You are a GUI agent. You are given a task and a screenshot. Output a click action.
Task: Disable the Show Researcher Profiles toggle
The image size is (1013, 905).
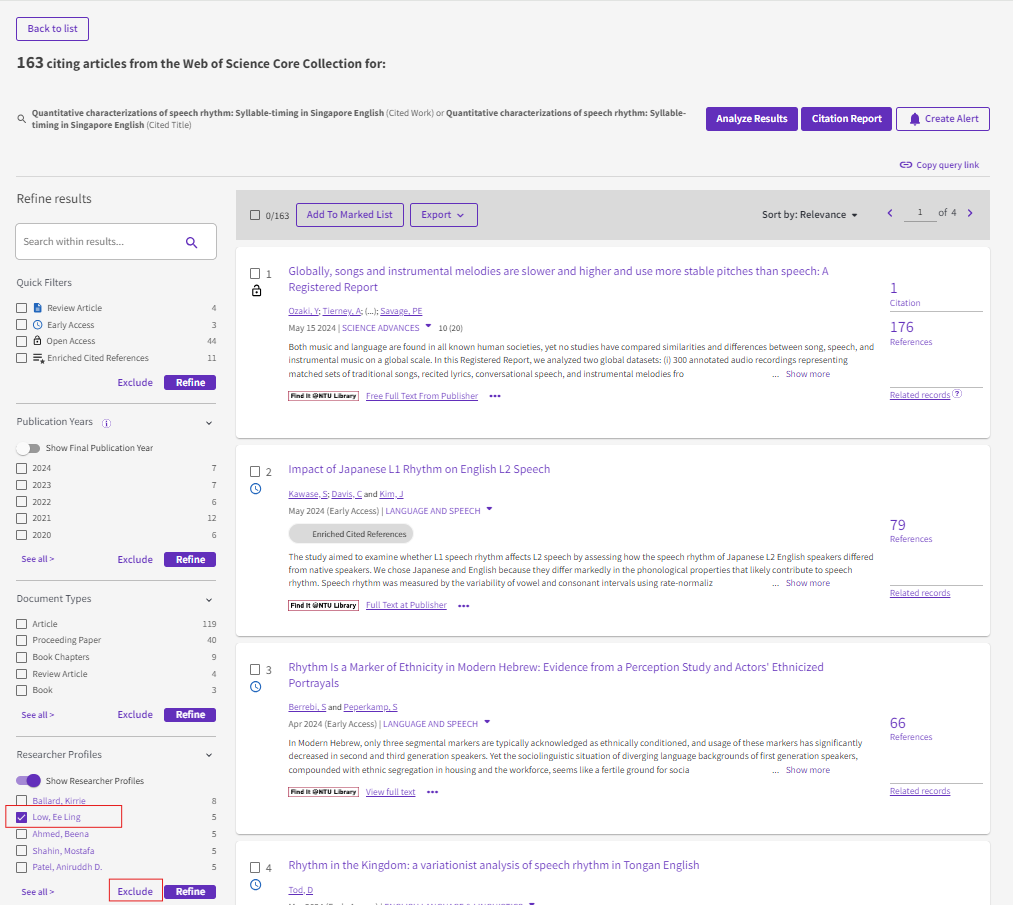click(29, 781)
